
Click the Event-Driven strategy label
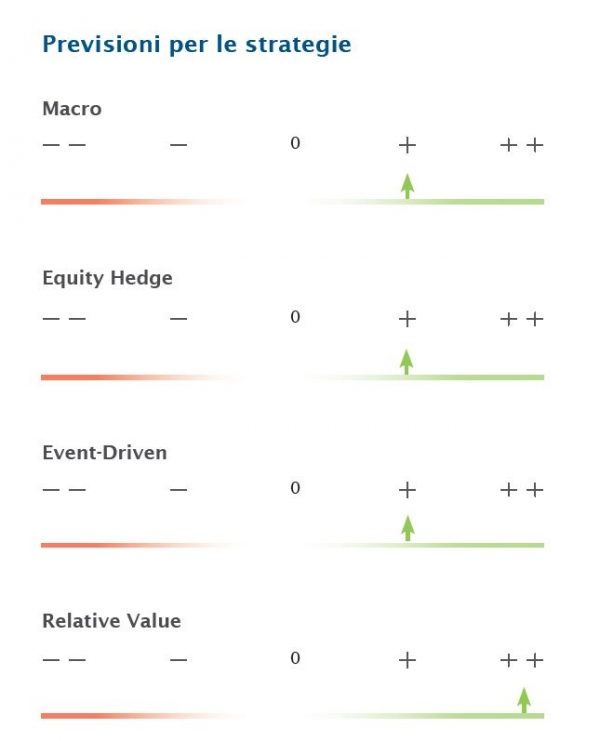click(x=105, y=453)
